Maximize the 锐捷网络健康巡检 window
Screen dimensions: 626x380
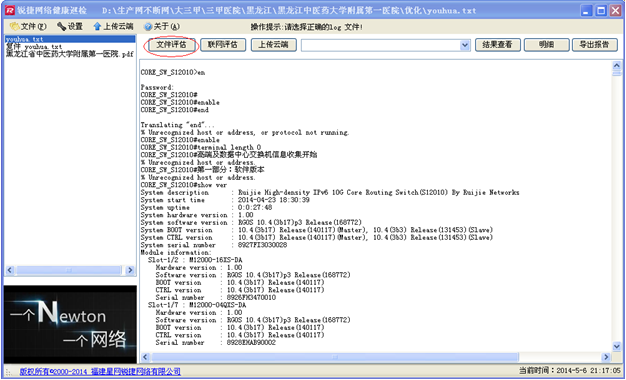pyautogui.click(x=600, y=11)
